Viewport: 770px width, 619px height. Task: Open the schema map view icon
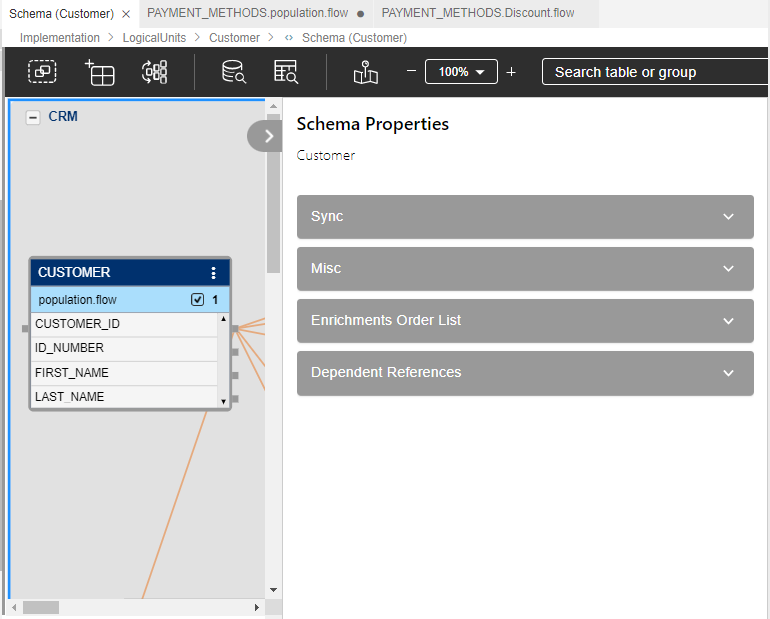coord(366,72)
